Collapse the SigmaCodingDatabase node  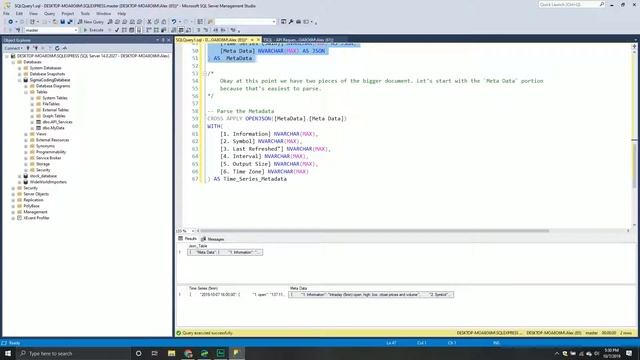point(19,80)
